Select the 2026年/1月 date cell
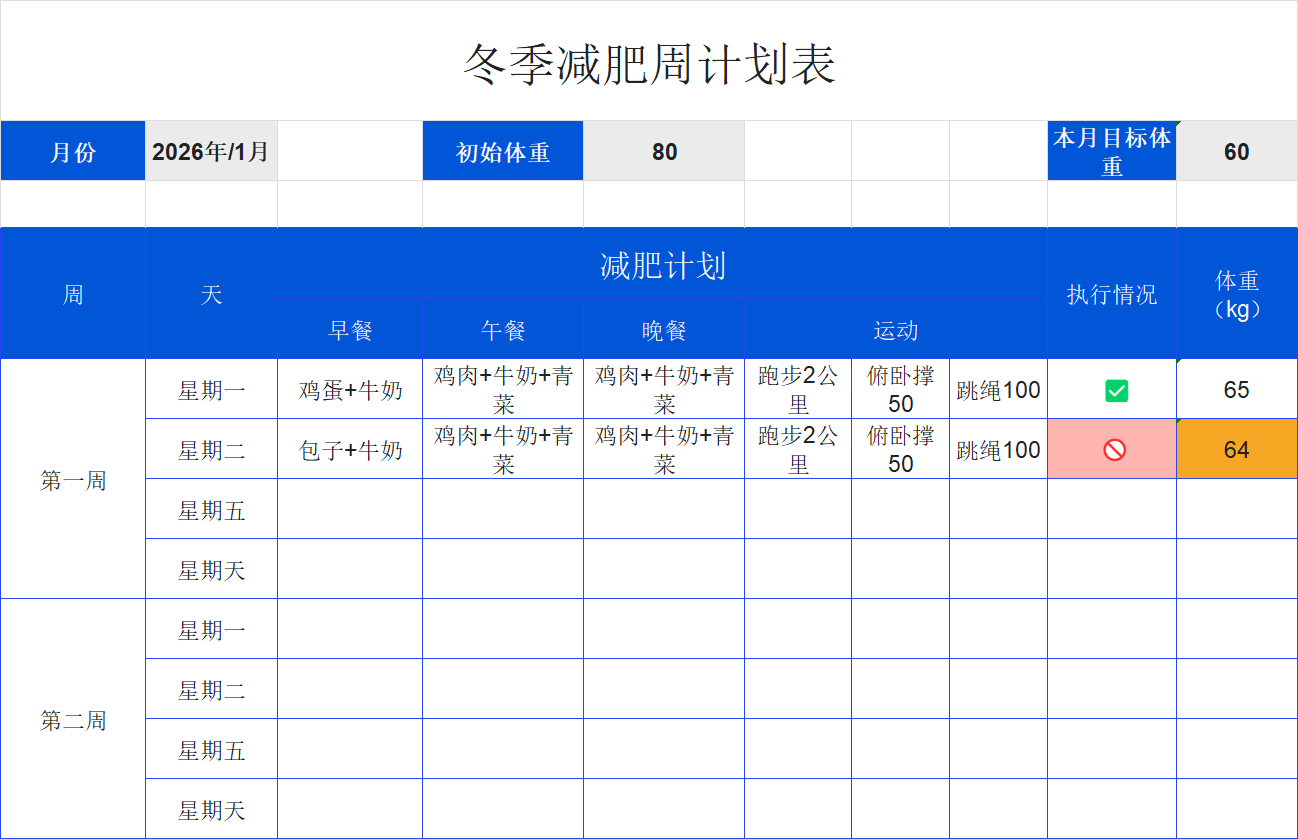This screenshot has height=839, width=1298. coord(210,150)
